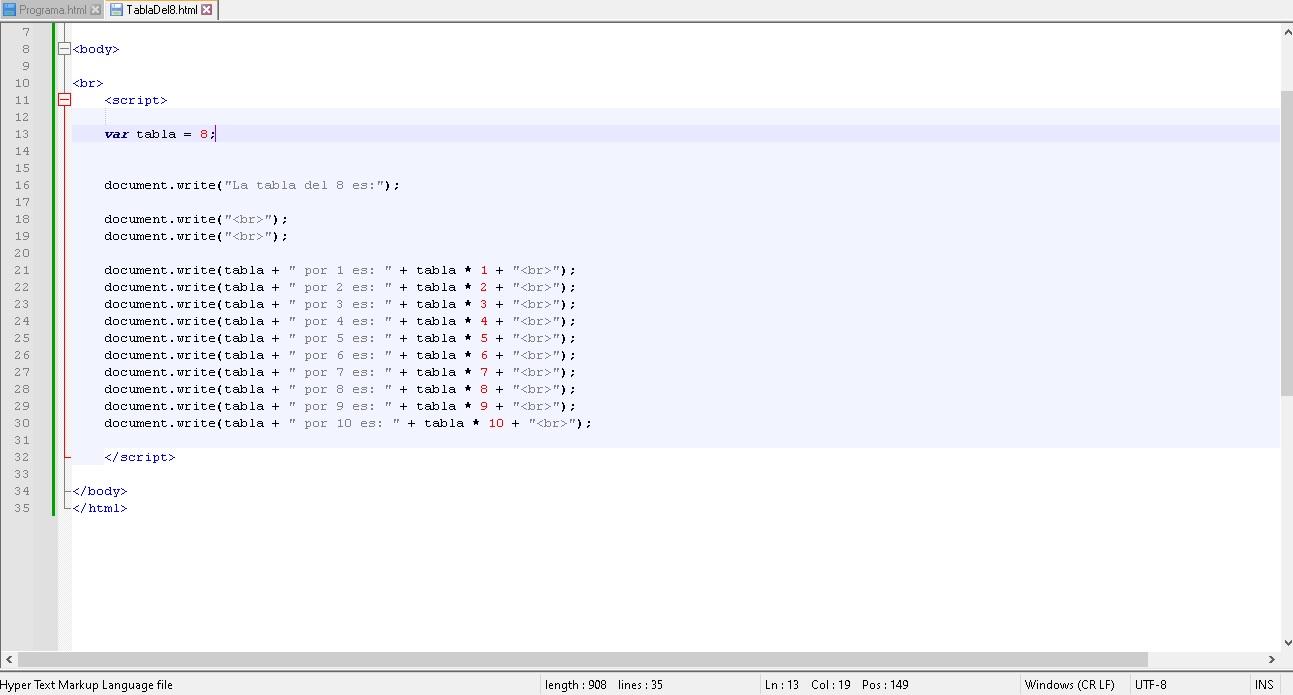Viewport: 1293px width, 695px height.
Task: Switch to the Programa.html tab
Action: tap(52, 10)
